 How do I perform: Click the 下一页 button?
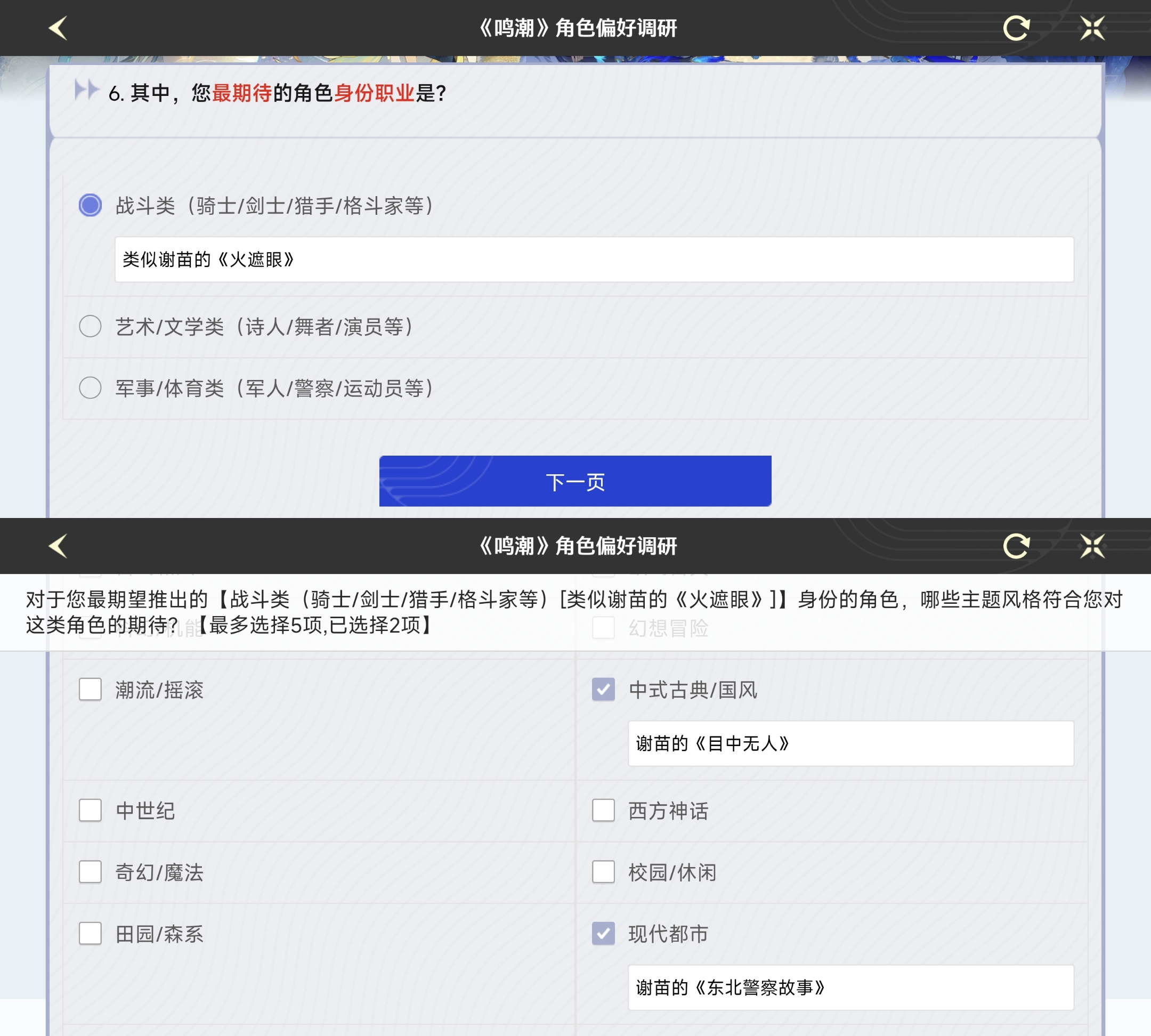click(x=575, y=481)
